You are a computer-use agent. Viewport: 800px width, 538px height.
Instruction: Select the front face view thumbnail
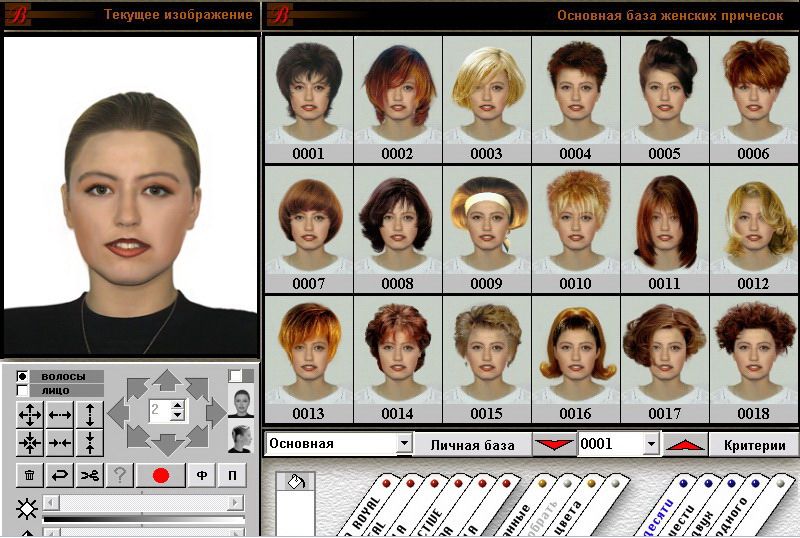click(x=240, y=402)
